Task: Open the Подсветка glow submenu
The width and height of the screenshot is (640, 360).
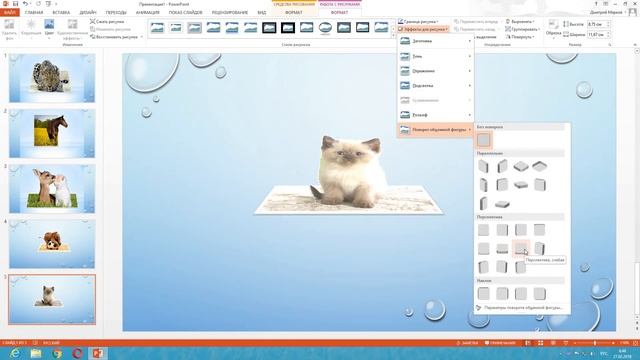Action: (x=436, y=86)
